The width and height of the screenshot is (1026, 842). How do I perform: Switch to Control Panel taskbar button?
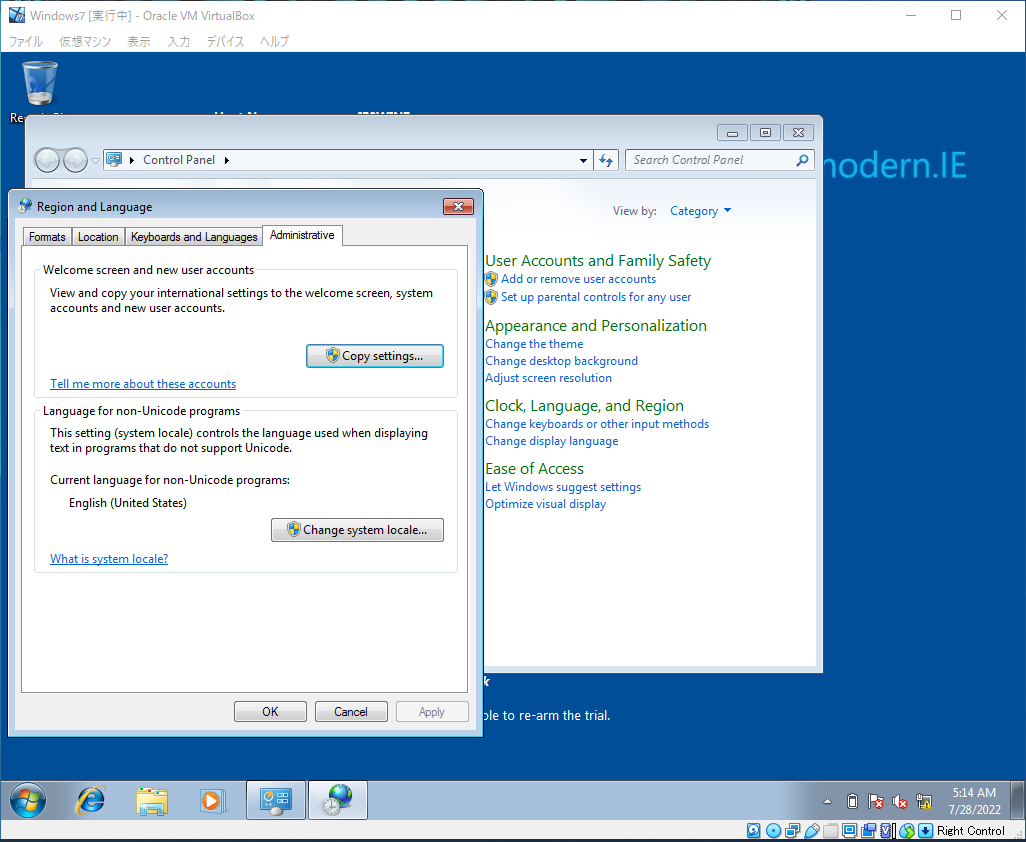pos(276,799)
